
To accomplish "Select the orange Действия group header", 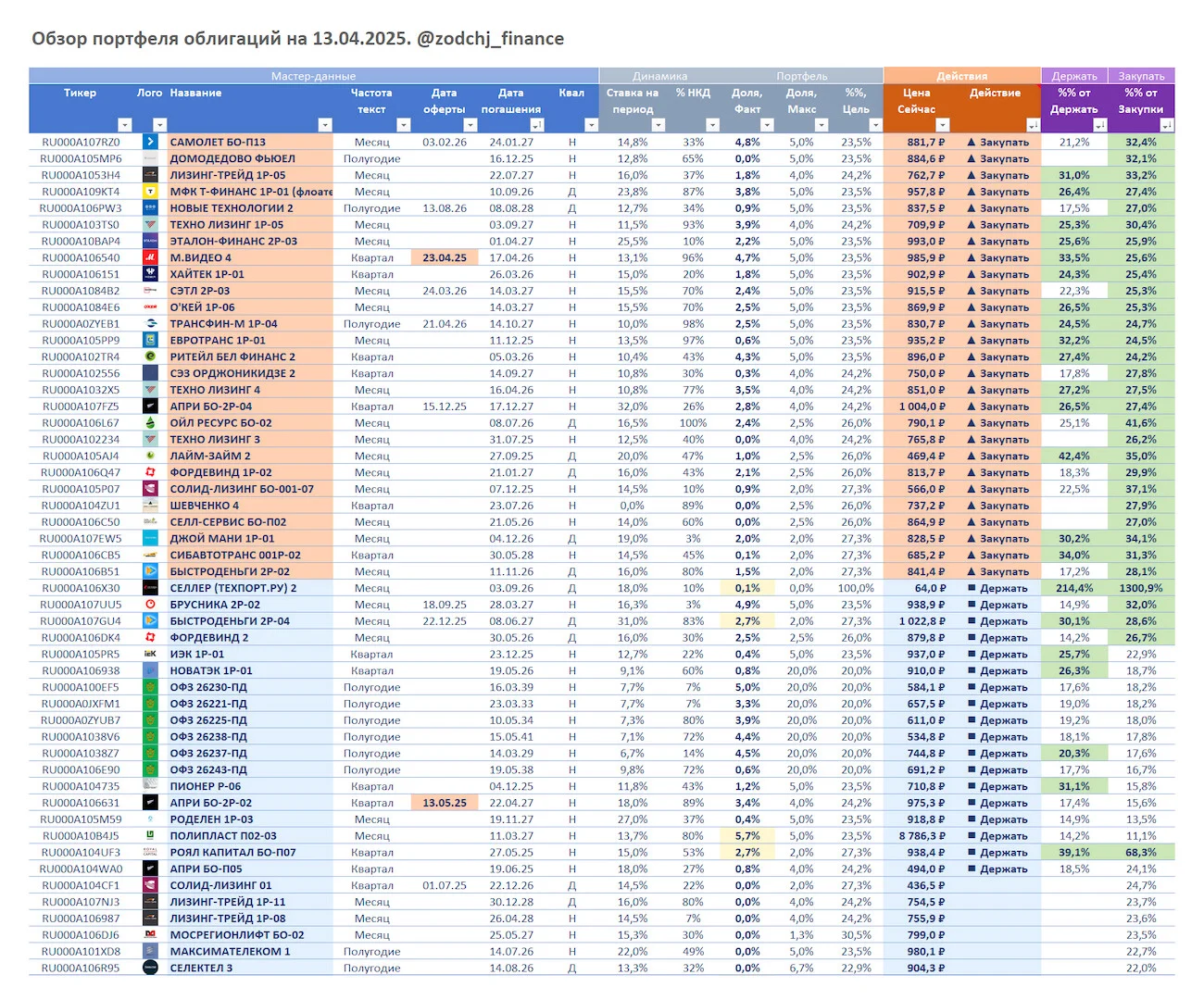I will [x=961, y=76].
